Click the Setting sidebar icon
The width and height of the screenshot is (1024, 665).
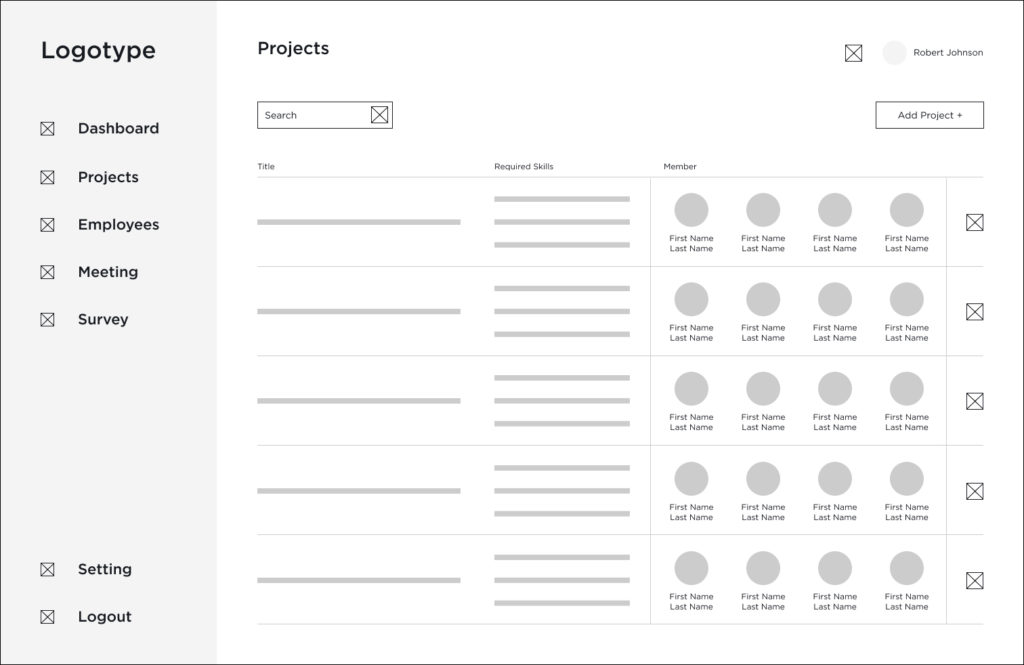(x=47, y=570)
